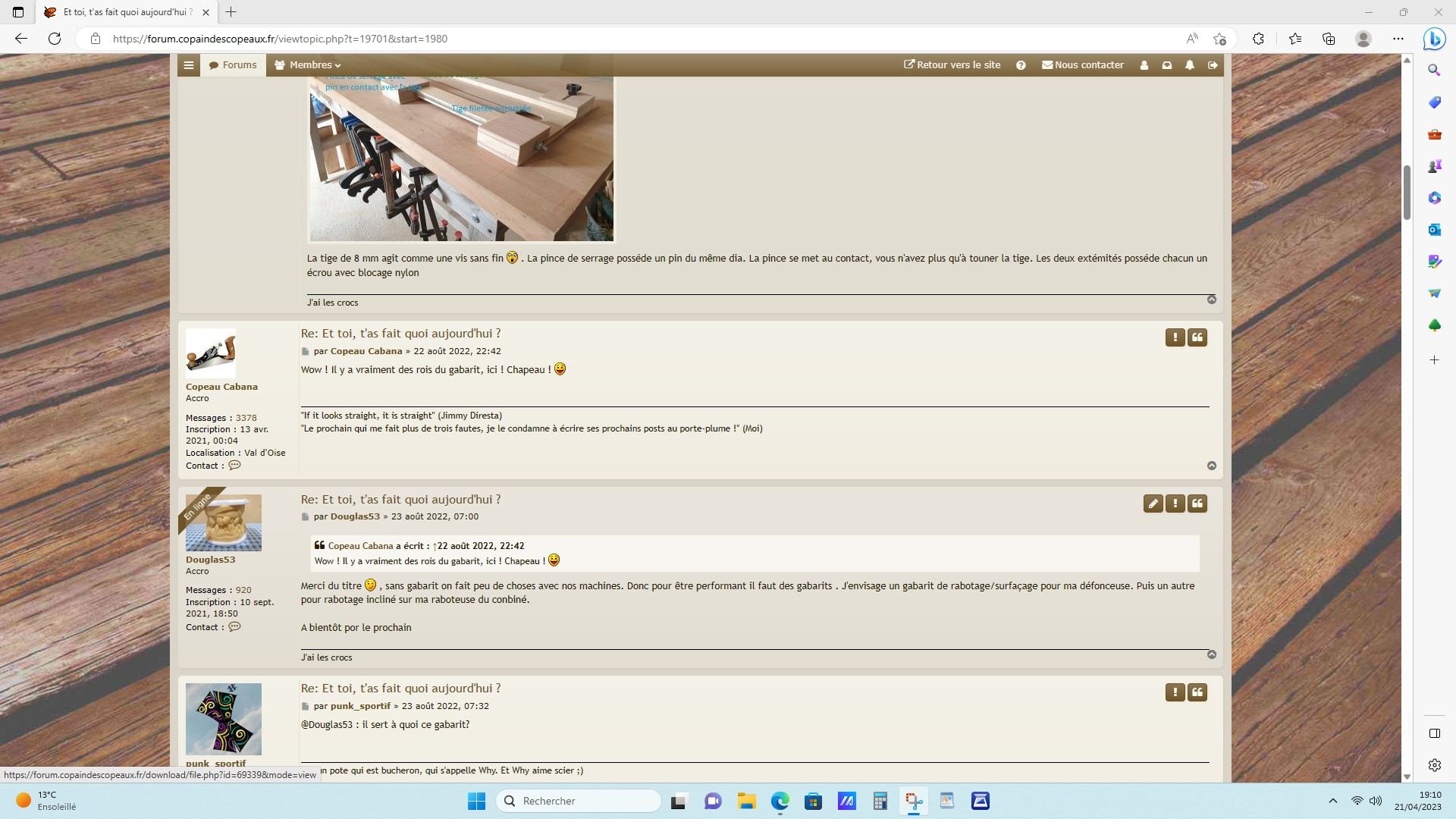Click the page vertical scrollbar thumb

click(1407, 193)
